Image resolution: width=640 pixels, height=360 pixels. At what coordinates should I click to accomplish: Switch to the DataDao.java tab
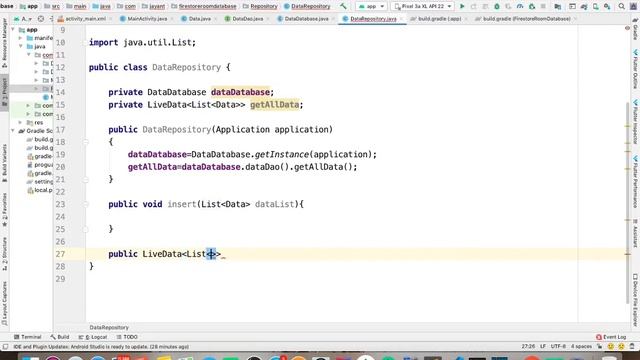pos(247,19)
